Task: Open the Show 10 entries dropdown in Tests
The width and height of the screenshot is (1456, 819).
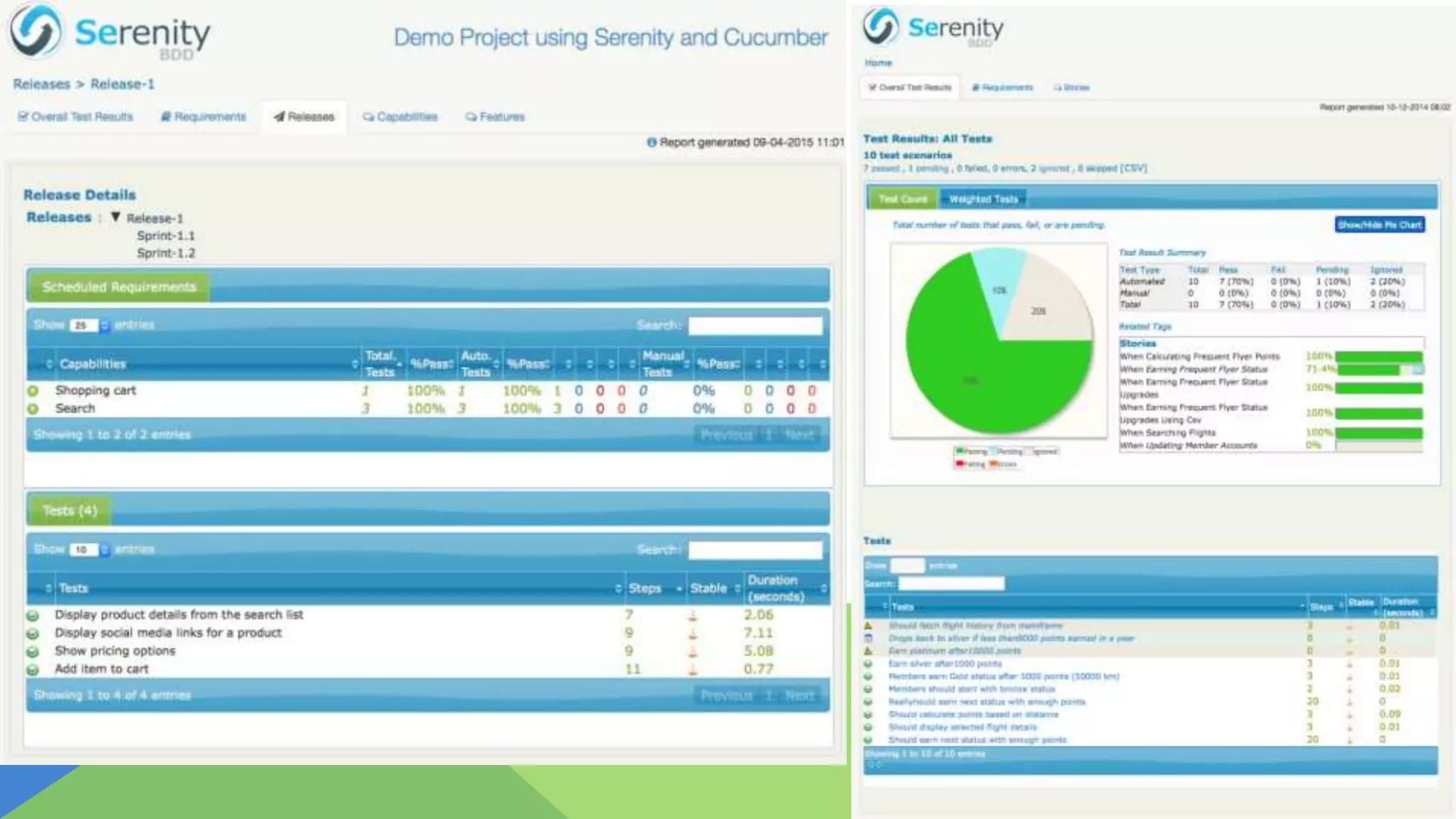Action: [90, 550]
